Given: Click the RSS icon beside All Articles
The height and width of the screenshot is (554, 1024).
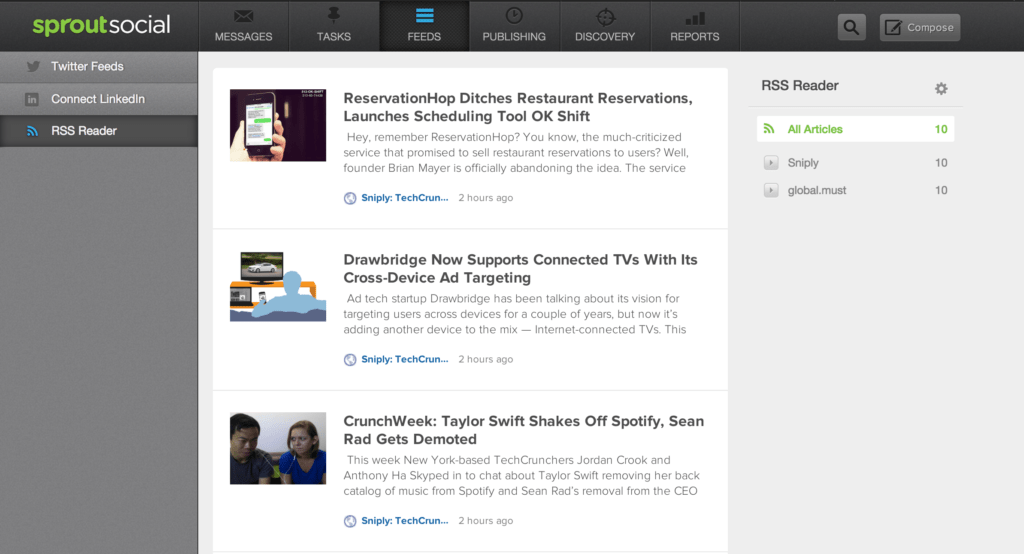Looking at the screenshot, I should (x=769, y=129).
